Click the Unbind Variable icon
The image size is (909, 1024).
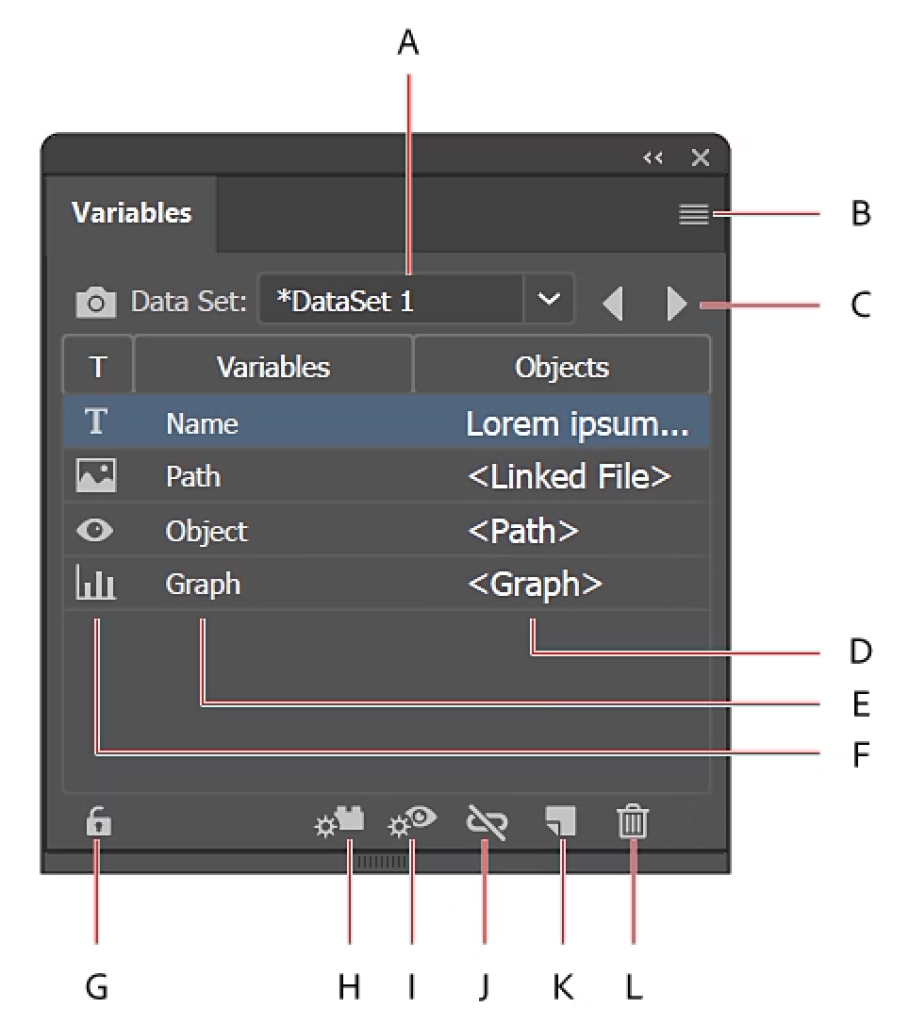pos(487,822)
